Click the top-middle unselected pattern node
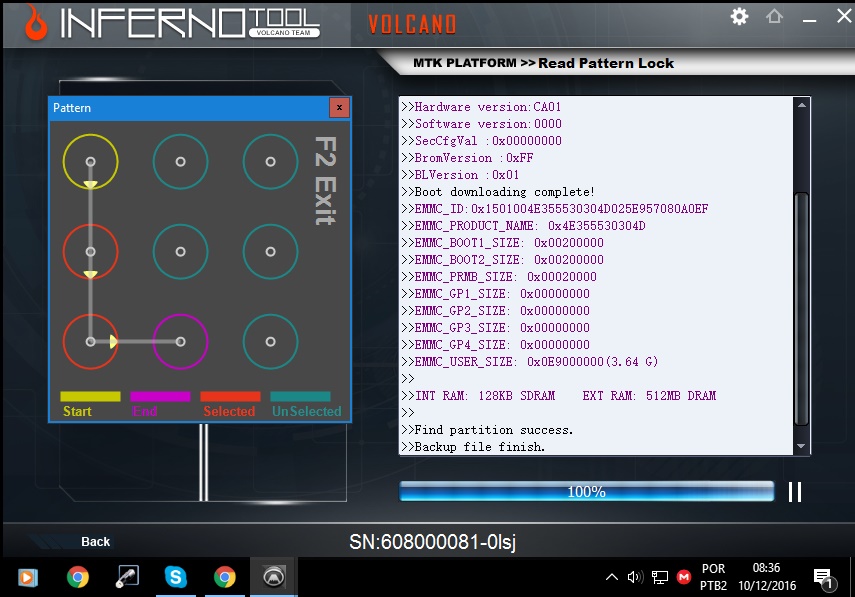The image size is (855, 597). 180,162
